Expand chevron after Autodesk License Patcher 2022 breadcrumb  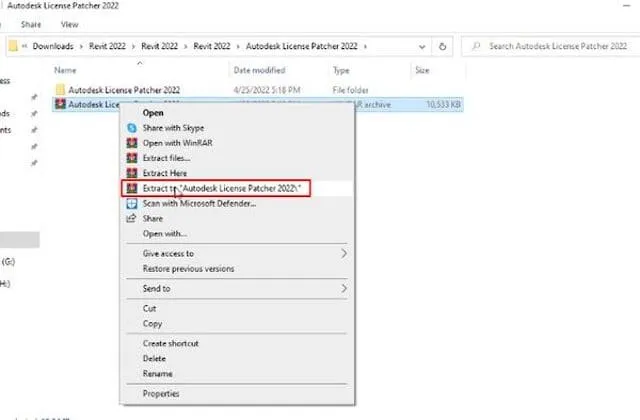click(x=365, y=46)
